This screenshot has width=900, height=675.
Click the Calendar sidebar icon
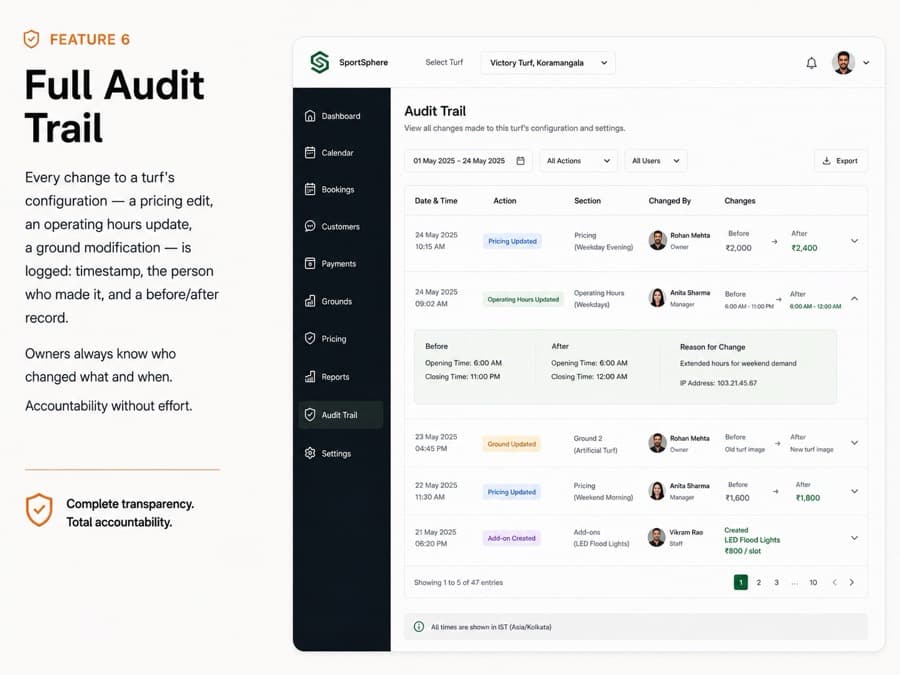coord(310,152)
